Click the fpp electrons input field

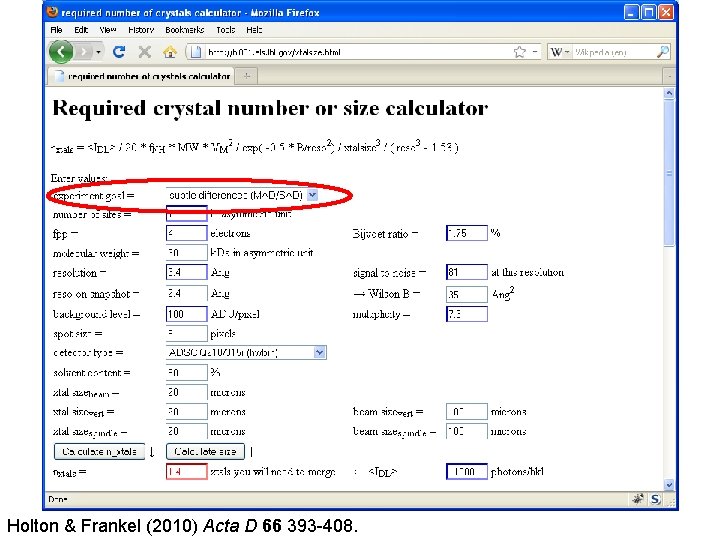click(x=186, y=233)
